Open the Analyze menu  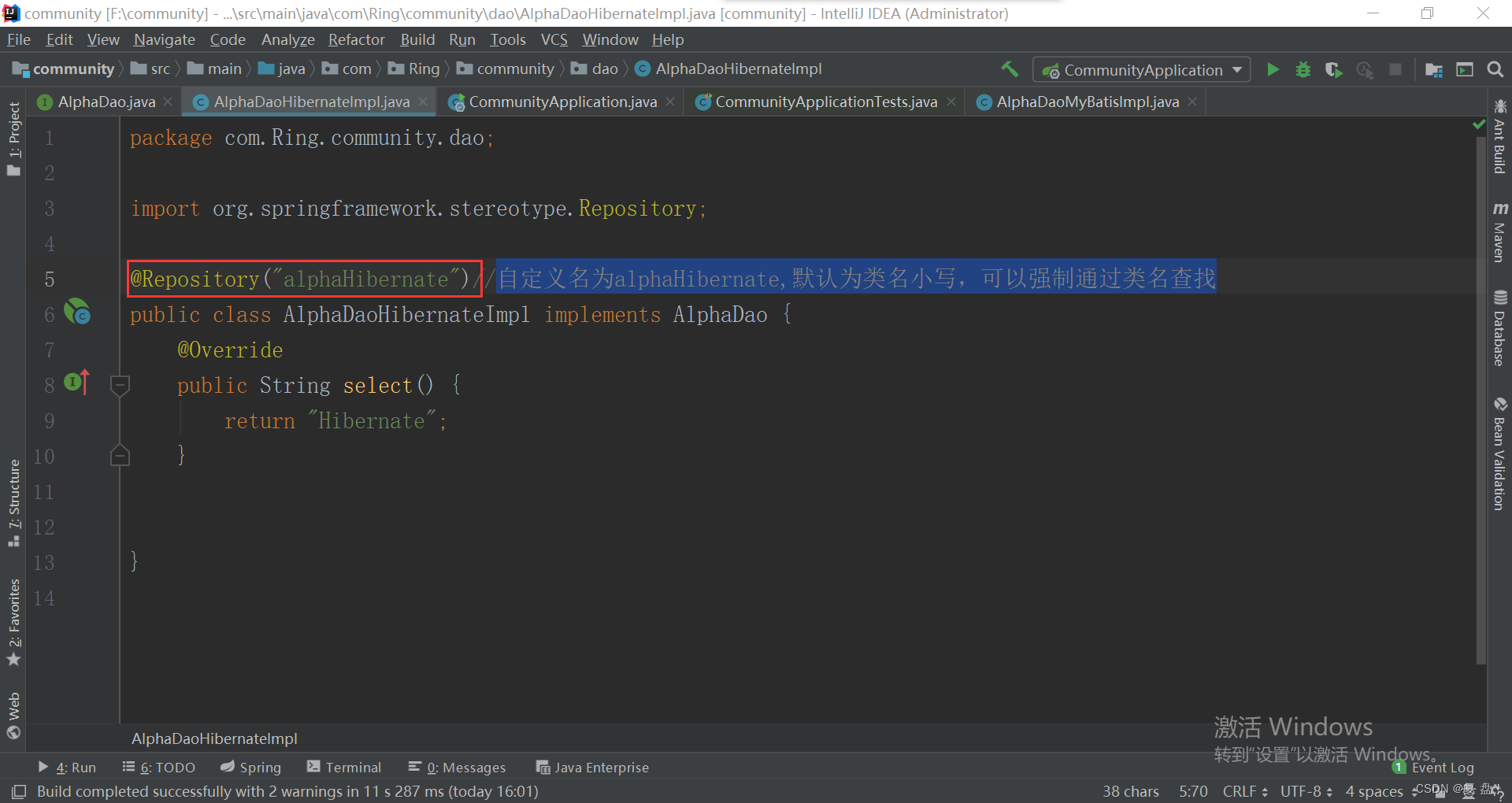(287, 39)
